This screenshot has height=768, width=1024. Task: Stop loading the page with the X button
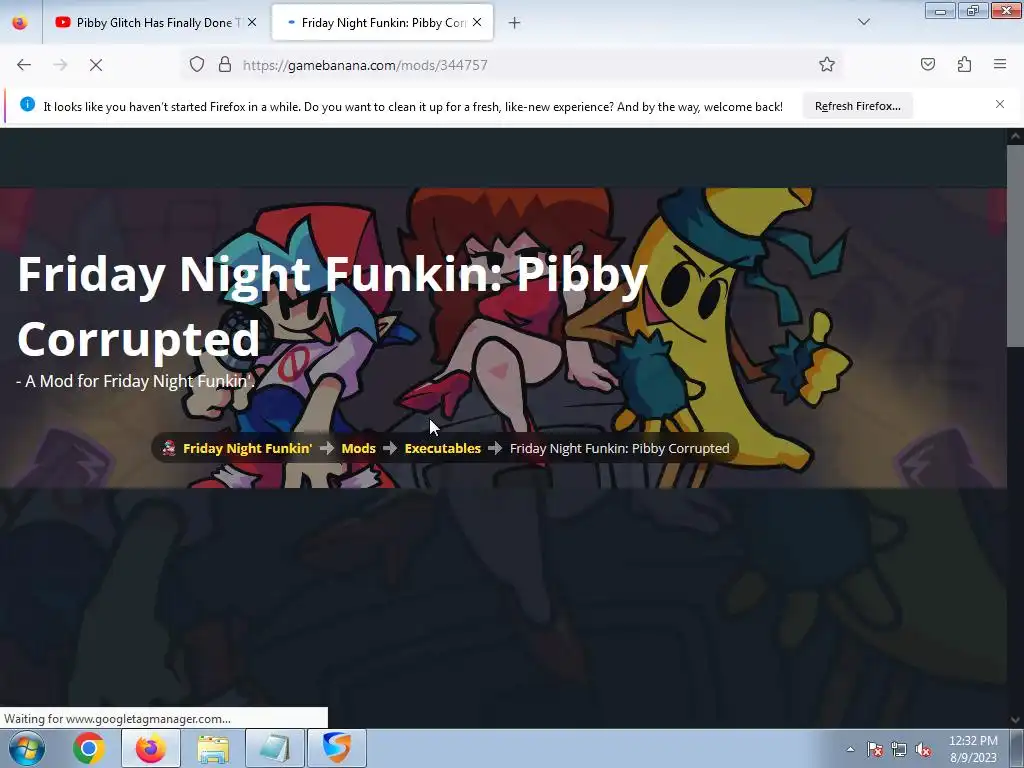click(x=95, y=65)
